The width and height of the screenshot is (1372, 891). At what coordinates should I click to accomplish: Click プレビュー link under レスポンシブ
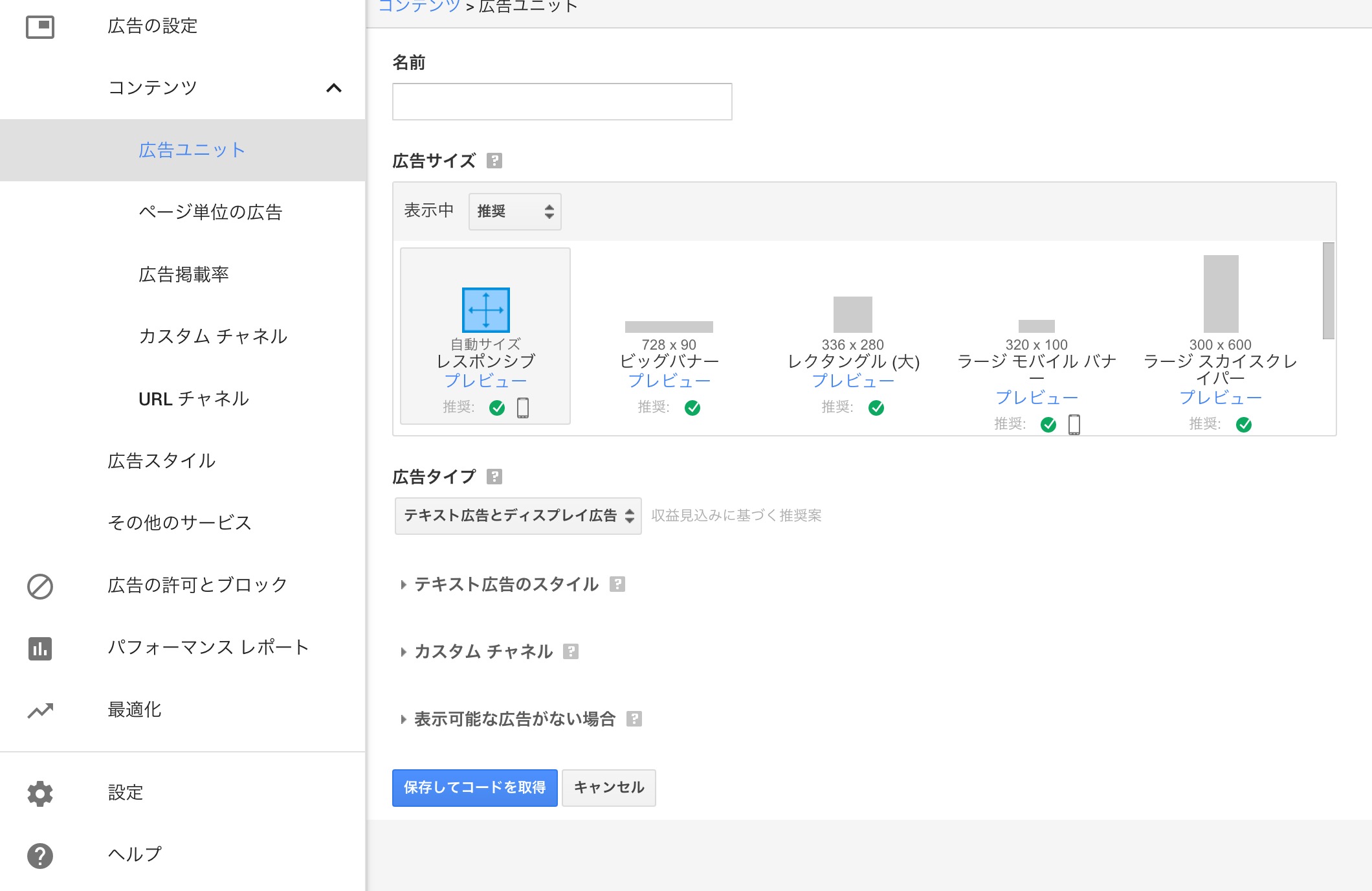coord(485,381)
